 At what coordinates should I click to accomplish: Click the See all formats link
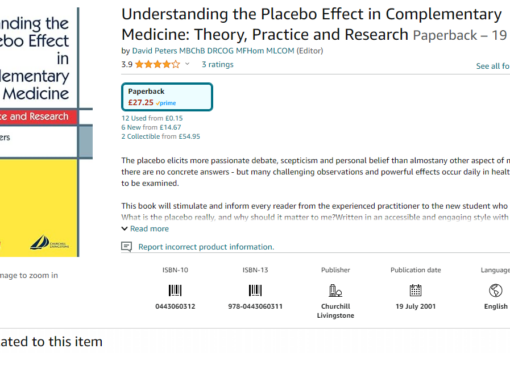coord(493,66)
